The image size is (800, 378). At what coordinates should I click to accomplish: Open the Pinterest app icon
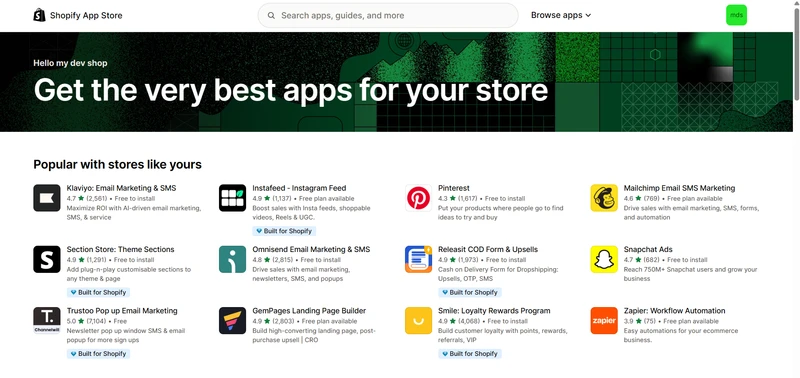[418, 198]
